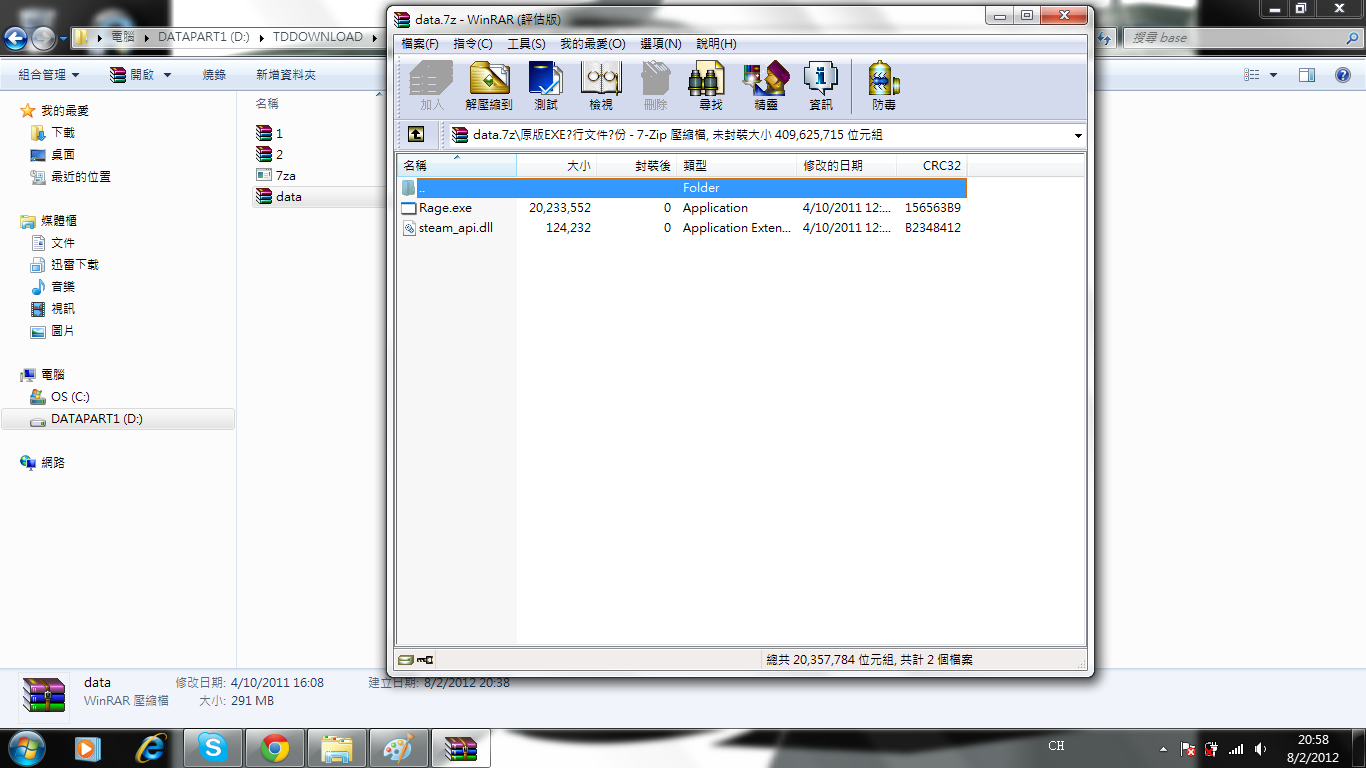This screenshot has height=768, width=1366.
Task: Open the Wizard (精靈) toolbar icon
Action: 766,86
